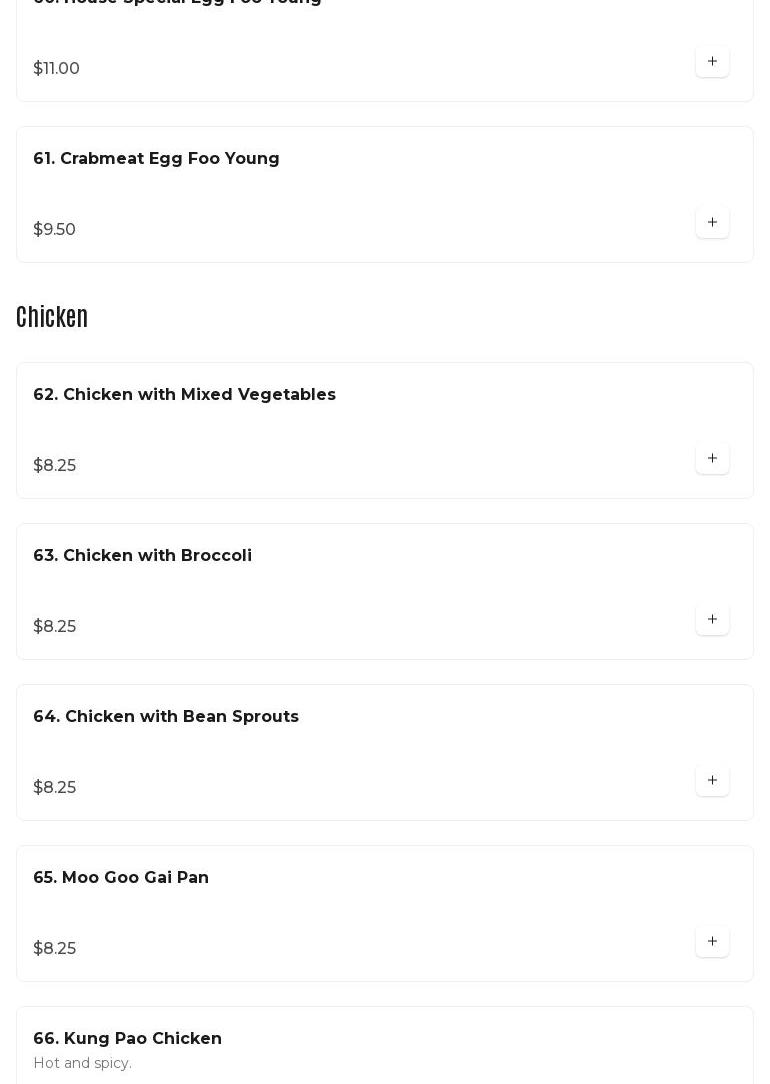This screenshot has width=770, height=1084.
Task: Click the $8.25 price under Chicken with Broccoli
Action: pyautogui.click(x=54, y=627)
